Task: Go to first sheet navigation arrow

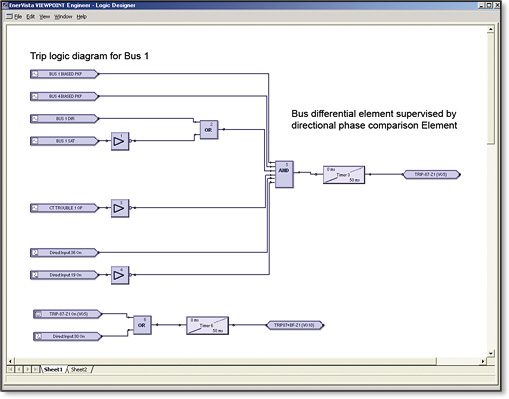Action: coord(10,369)
